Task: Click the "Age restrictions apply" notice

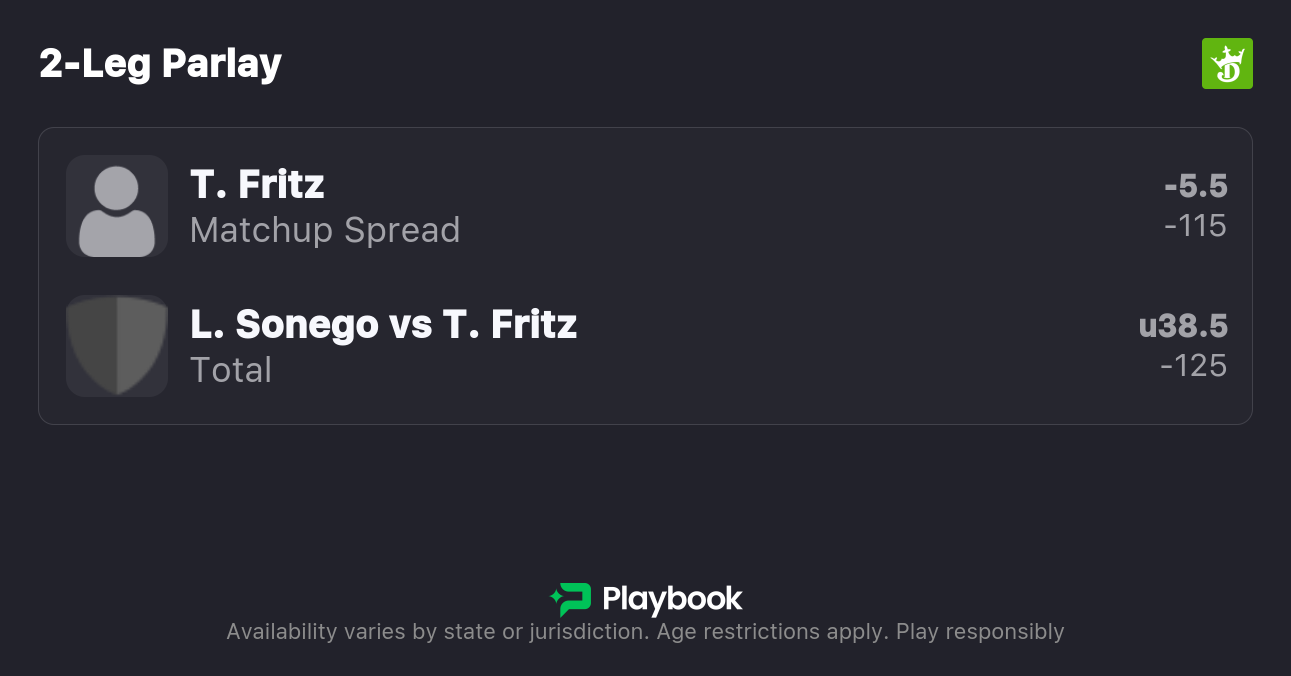Action: click(x=772, y=632)
